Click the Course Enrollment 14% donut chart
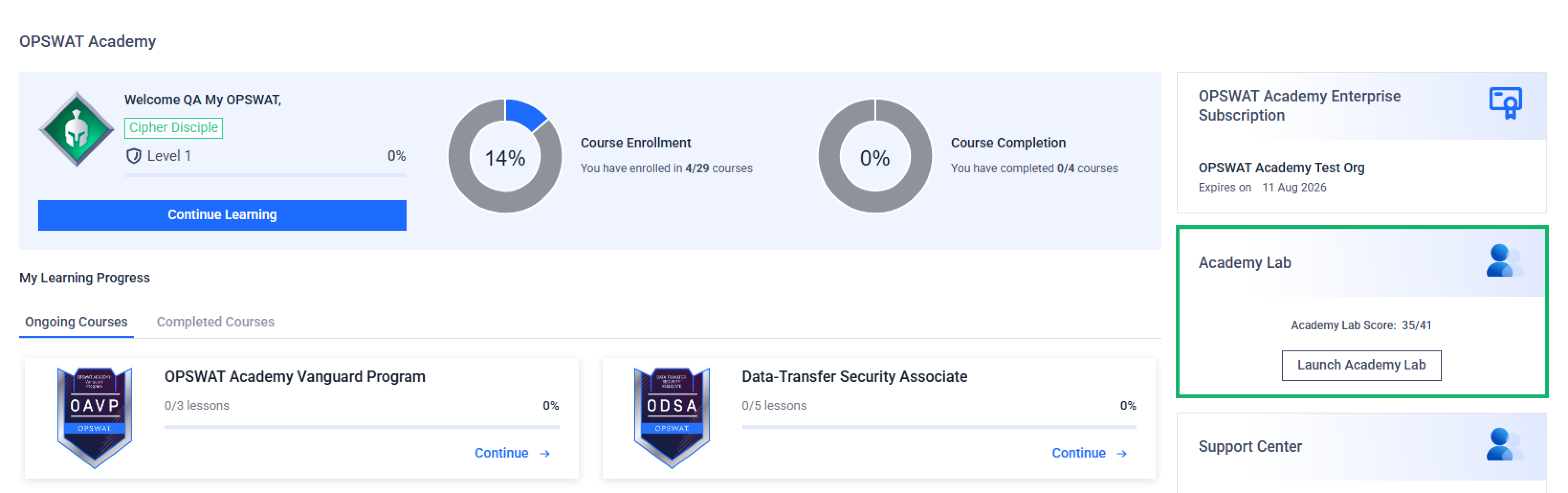This screenshot has width=1568, height=493. (x=505, y=157)
